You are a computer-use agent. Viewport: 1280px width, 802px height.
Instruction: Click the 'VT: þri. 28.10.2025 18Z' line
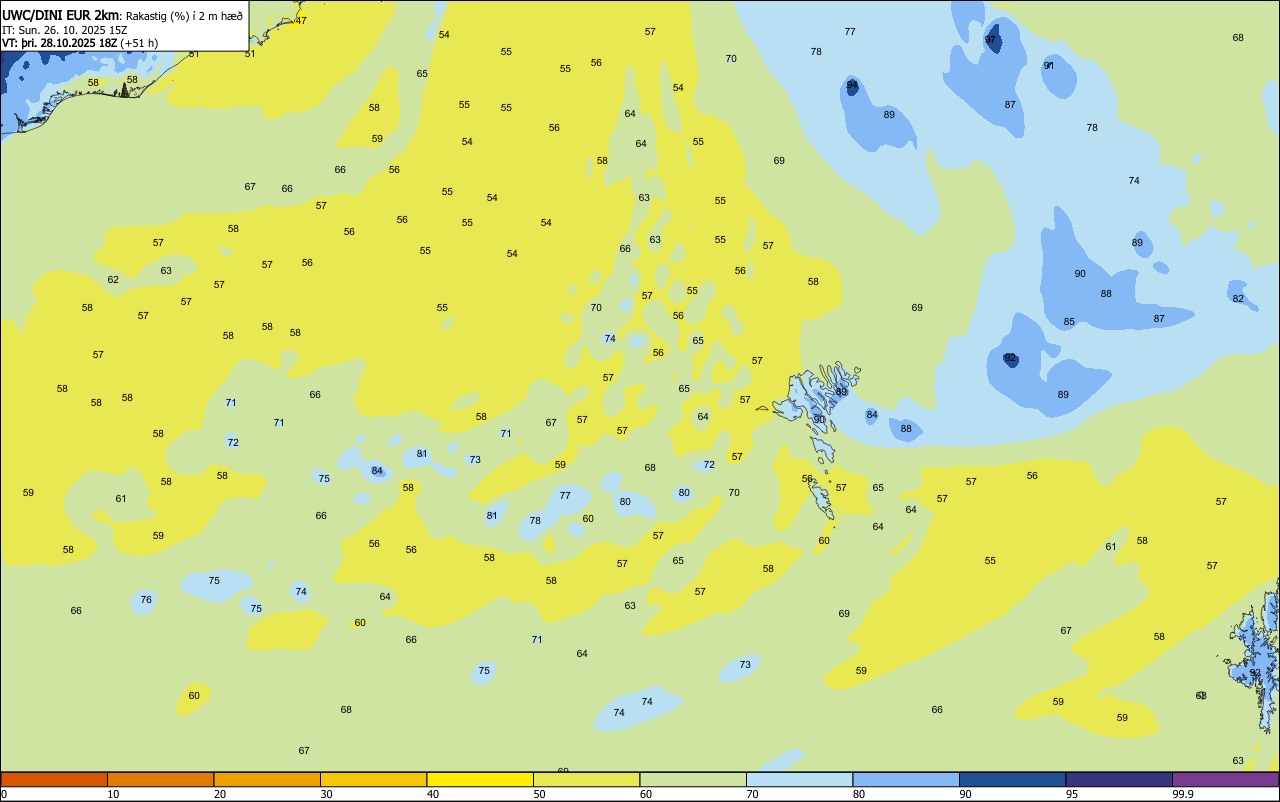59,43
